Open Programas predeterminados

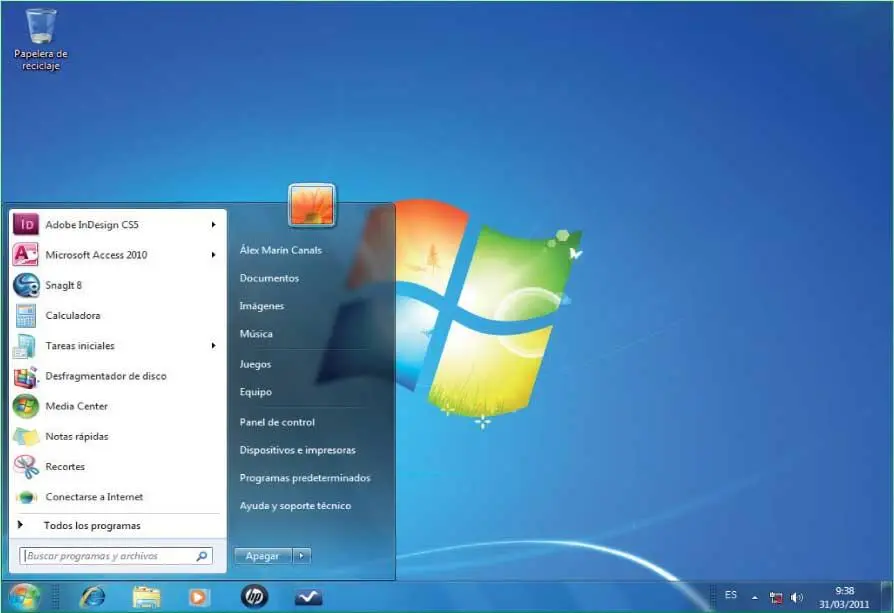pos(305,478)
